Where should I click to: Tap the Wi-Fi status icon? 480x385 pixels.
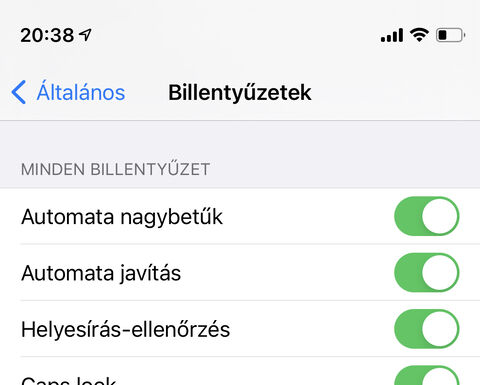[419, 35]
